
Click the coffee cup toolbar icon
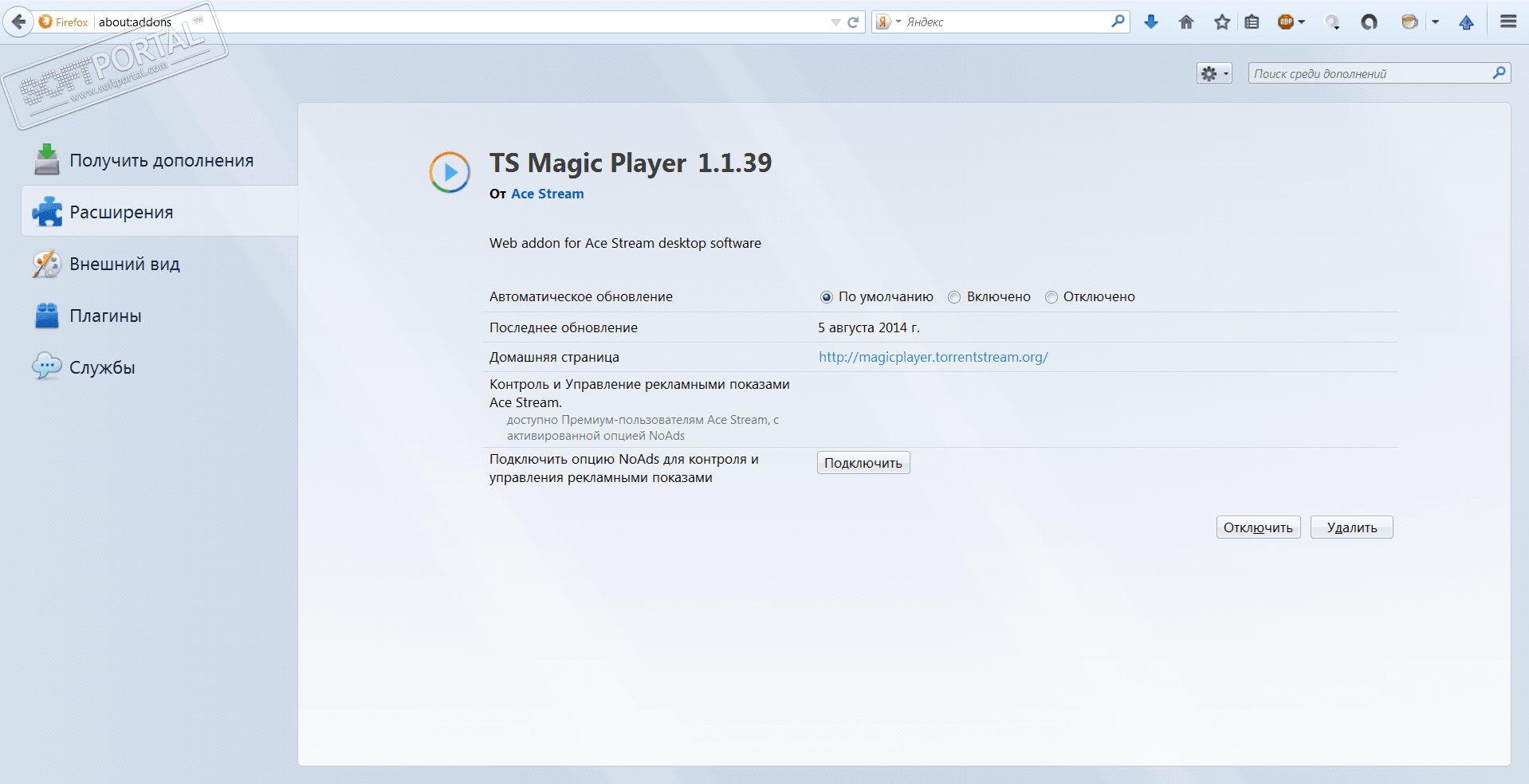click(1410, 22)
